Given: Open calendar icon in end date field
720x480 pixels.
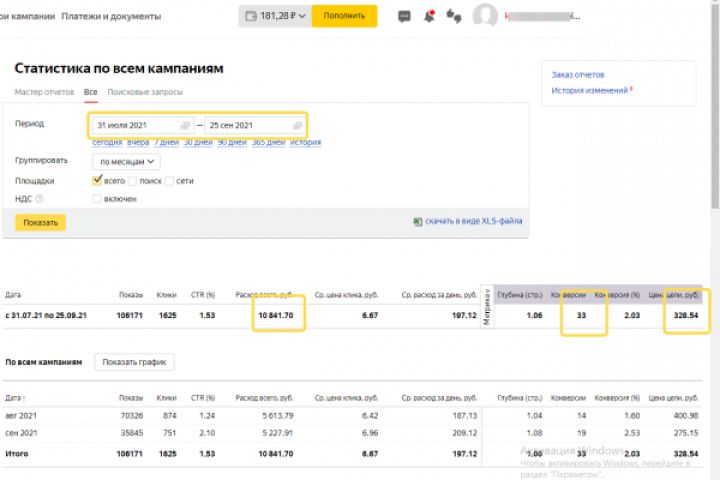Looking at the screenshot, I should tap(297, 126).
